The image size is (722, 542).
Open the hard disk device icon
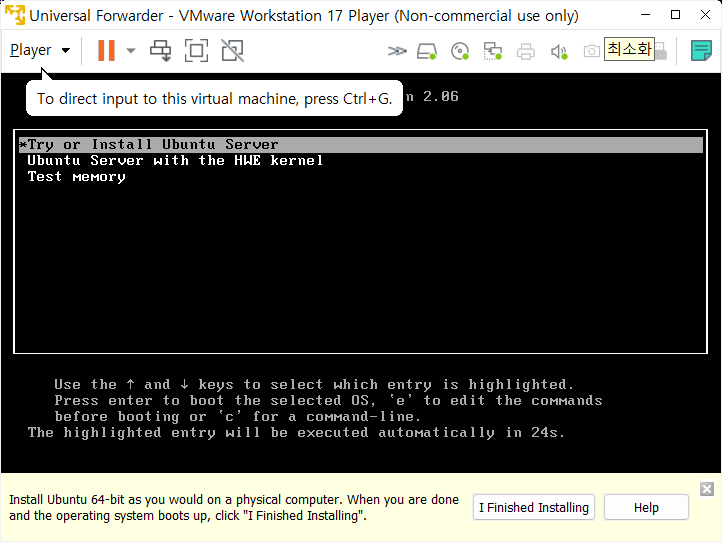[x=427, y=51]
